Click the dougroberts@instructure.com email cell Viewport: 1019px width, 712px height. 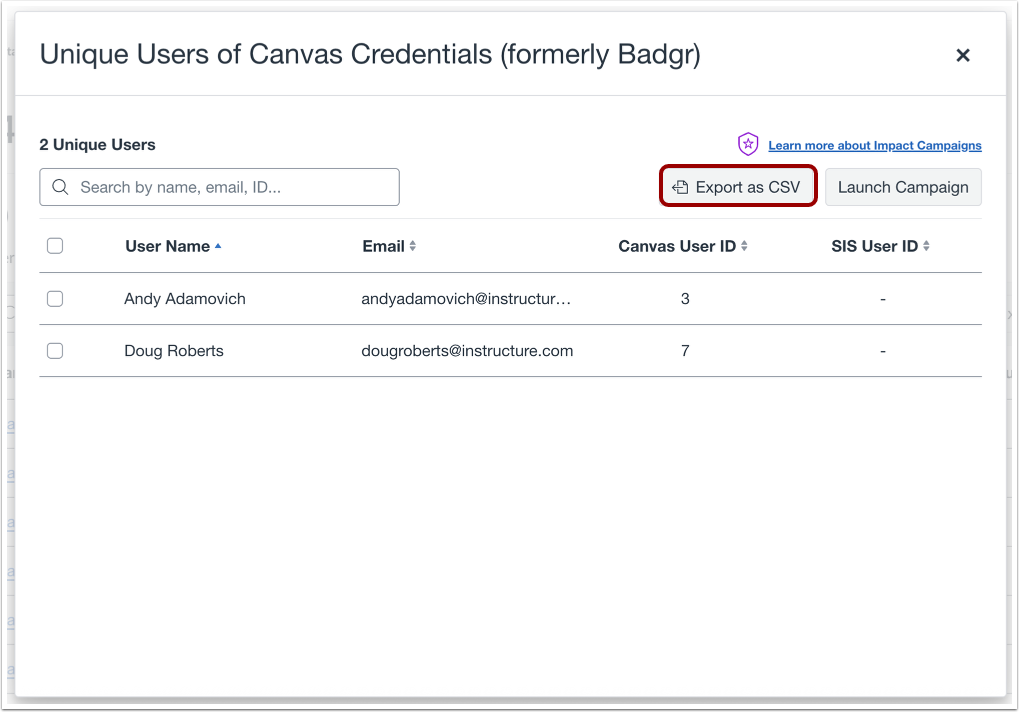467,351
